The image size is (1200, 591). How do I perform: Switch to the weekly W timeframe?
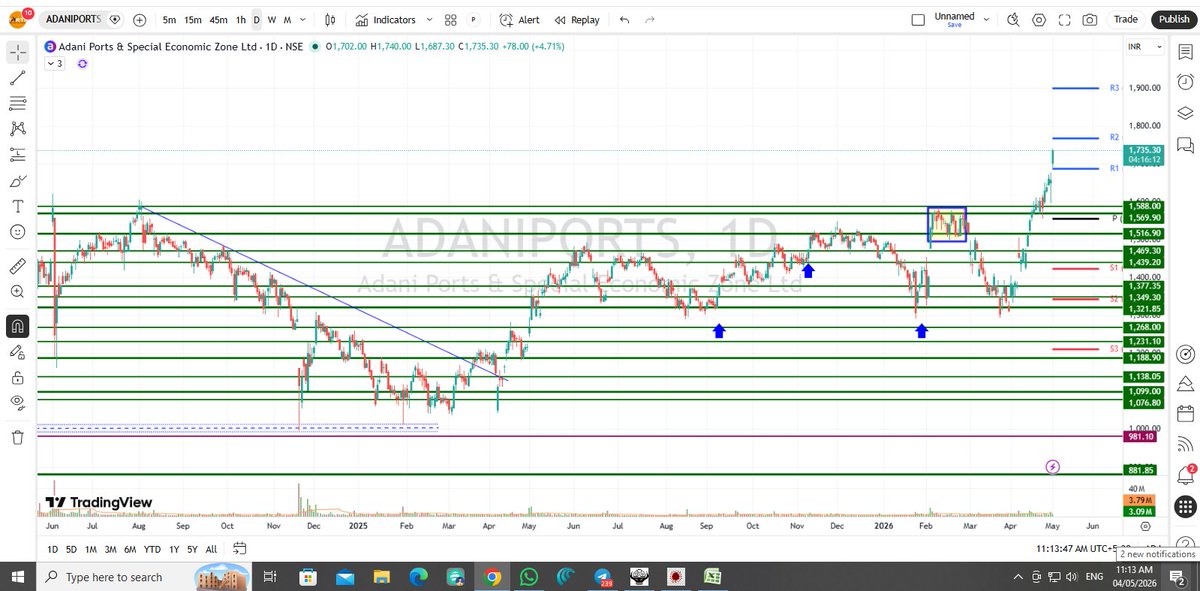point(273,20)
